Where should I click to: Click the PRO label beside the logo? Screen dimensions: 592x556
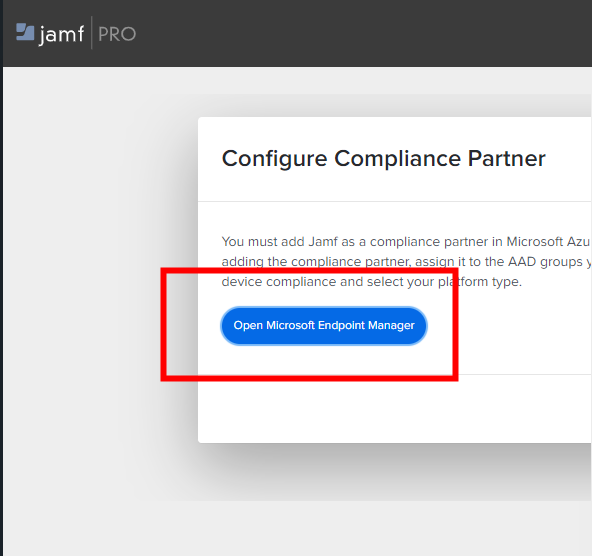[117, 34]
